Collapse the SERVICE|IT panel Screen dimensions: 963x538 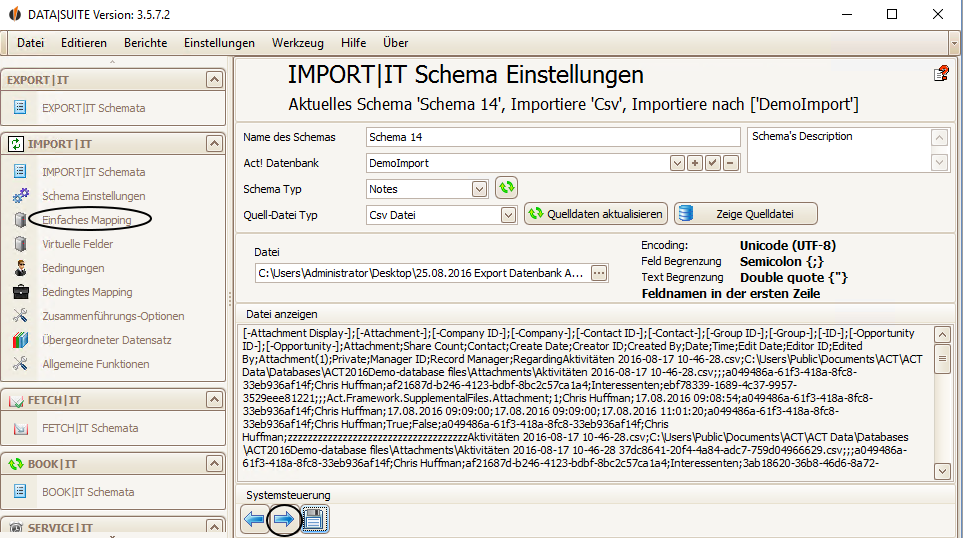214,527
